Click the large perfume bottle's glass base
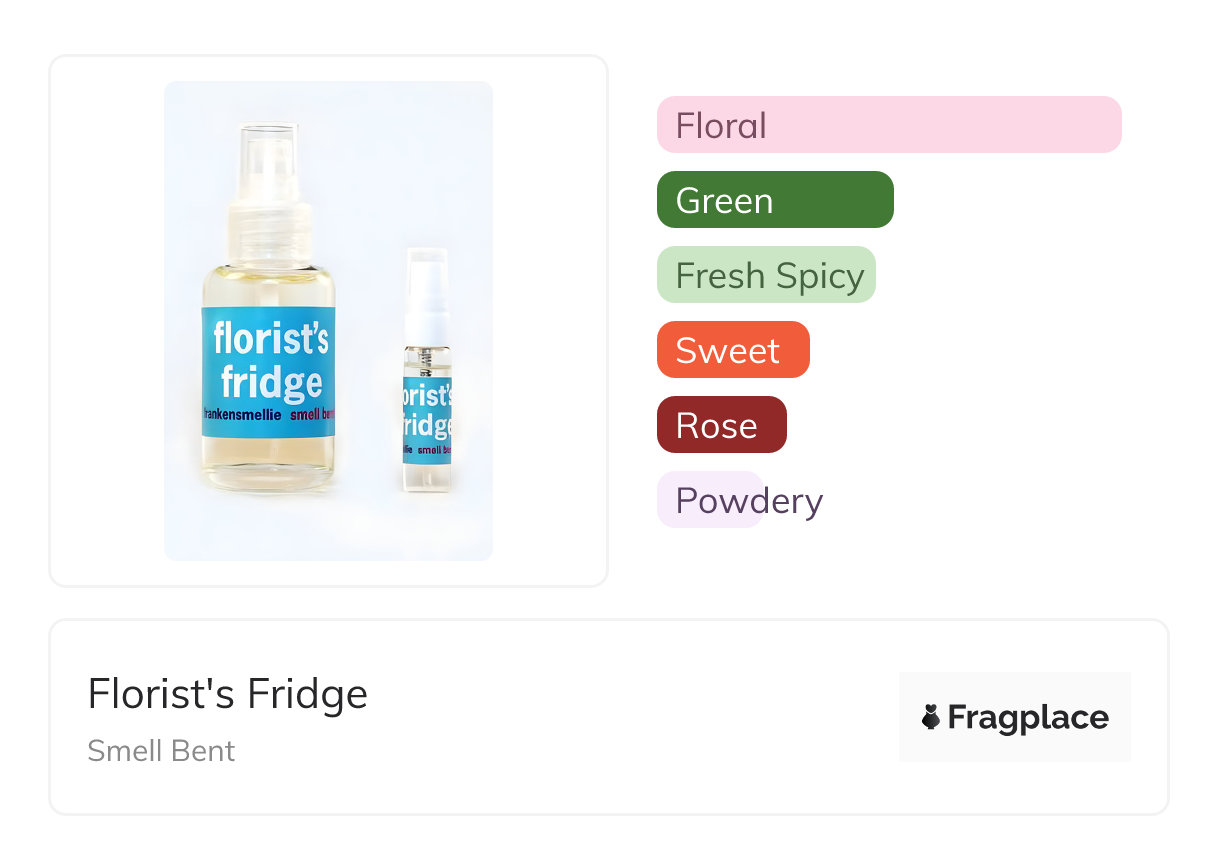Viewport: 1218px width, 864px height. tap(267, 463)
